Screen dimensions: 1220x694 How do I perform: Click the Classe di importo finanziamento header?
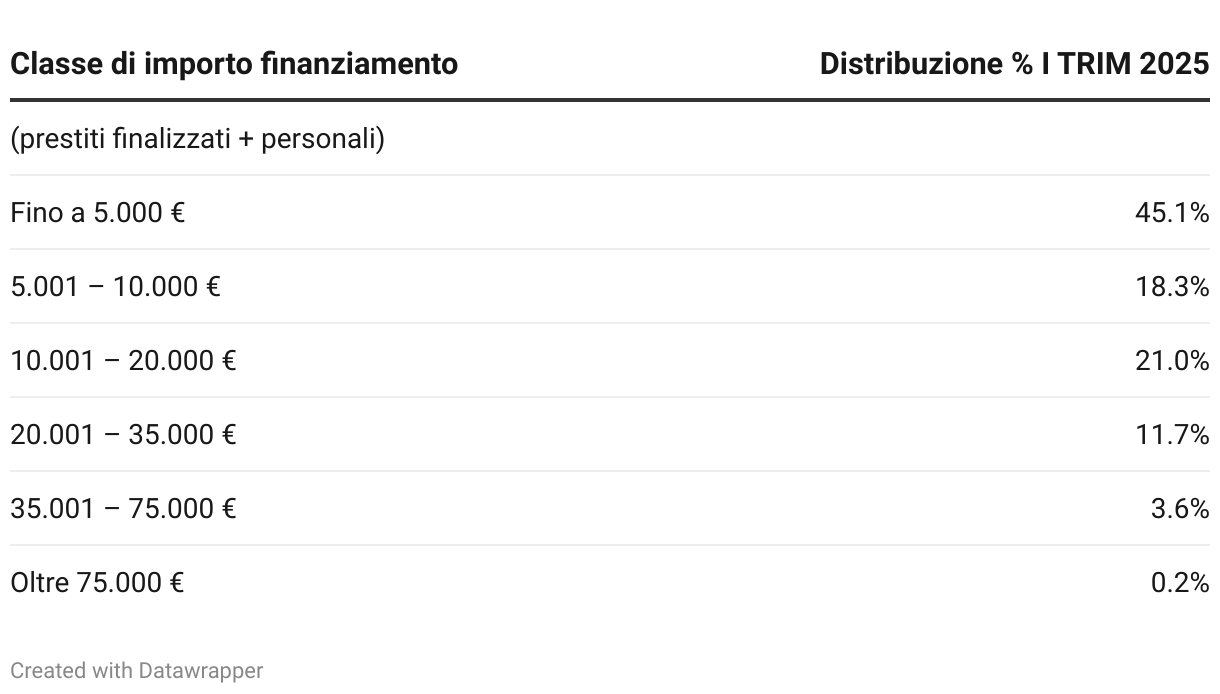(x=234, y=64)
